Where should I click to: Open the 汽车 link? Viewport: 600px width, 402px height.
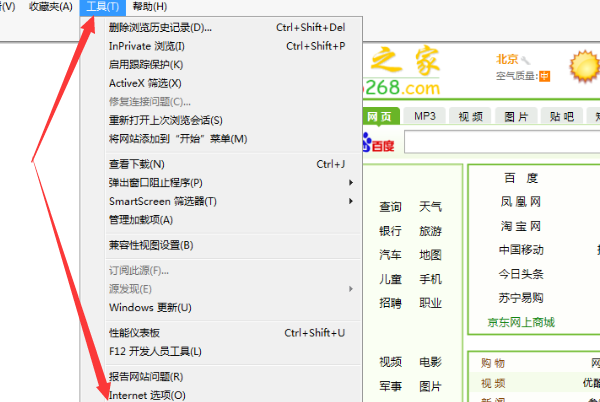pos(390,255)
